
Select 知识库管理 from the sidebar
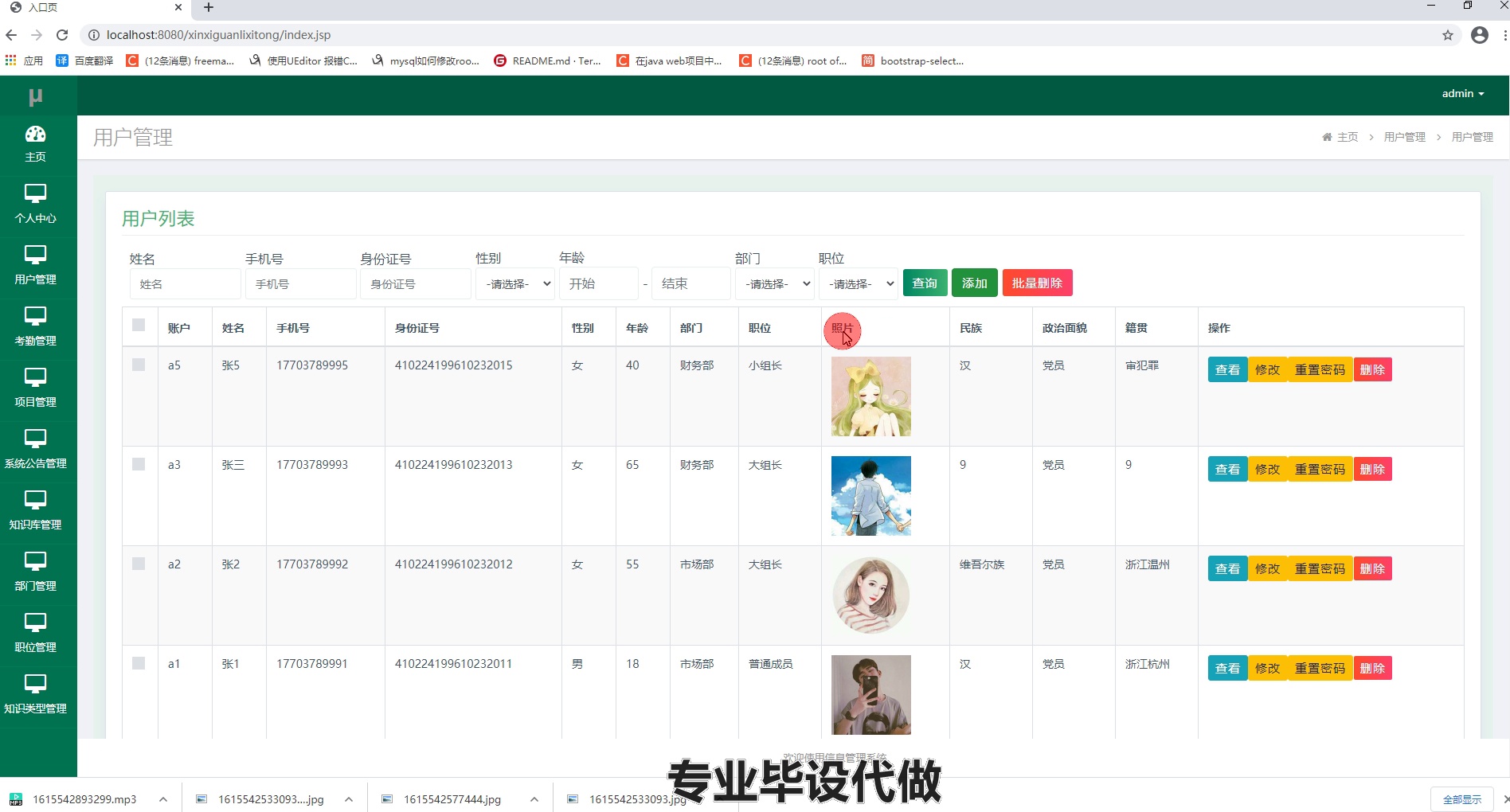point(35,511)
